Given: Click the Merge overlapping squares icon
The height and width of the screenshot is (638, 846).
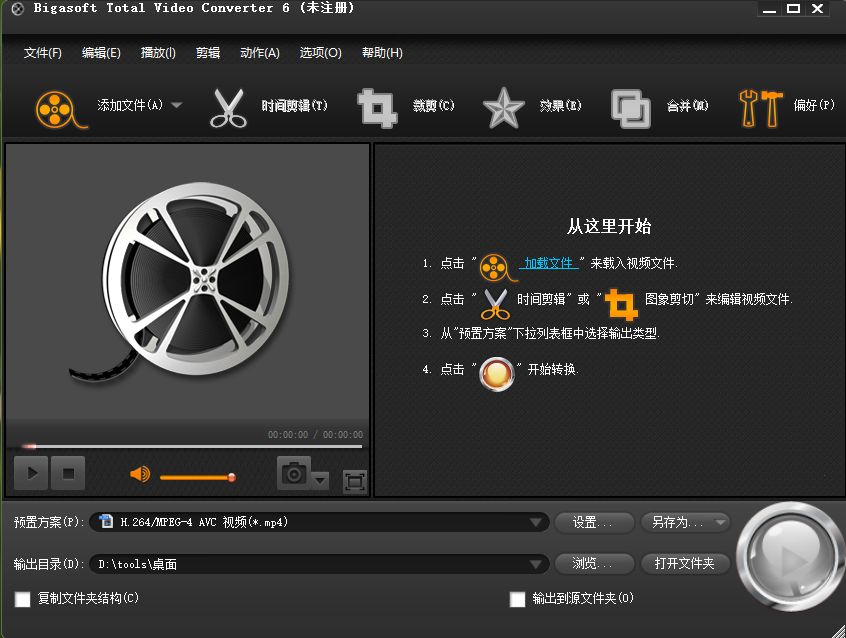Looking at the screenshot, I should click(x=630, y=108).
